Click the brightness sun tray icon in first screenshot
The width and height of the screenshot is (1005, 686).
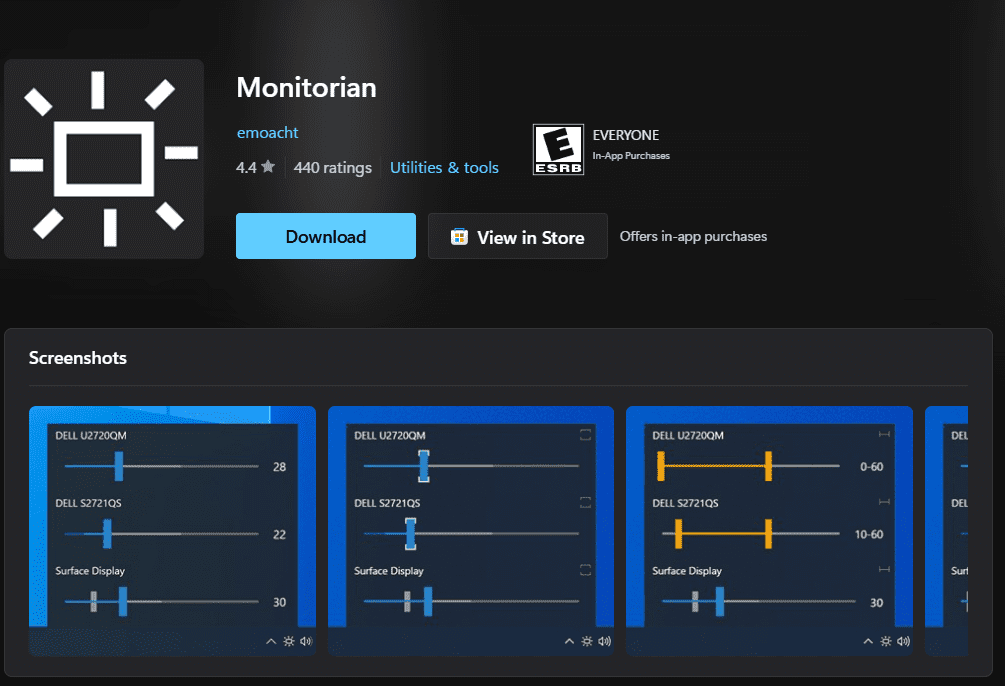[x=289, y=642]
